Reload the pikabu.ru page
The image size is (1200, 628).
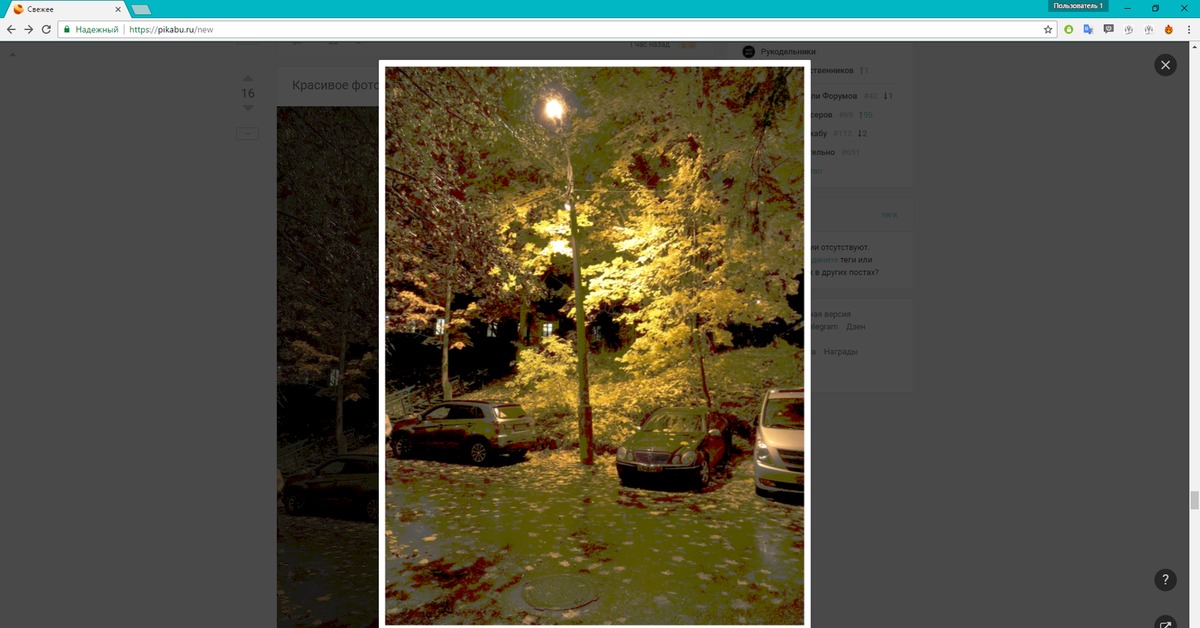pyautogui.click(x=46, y=30)
